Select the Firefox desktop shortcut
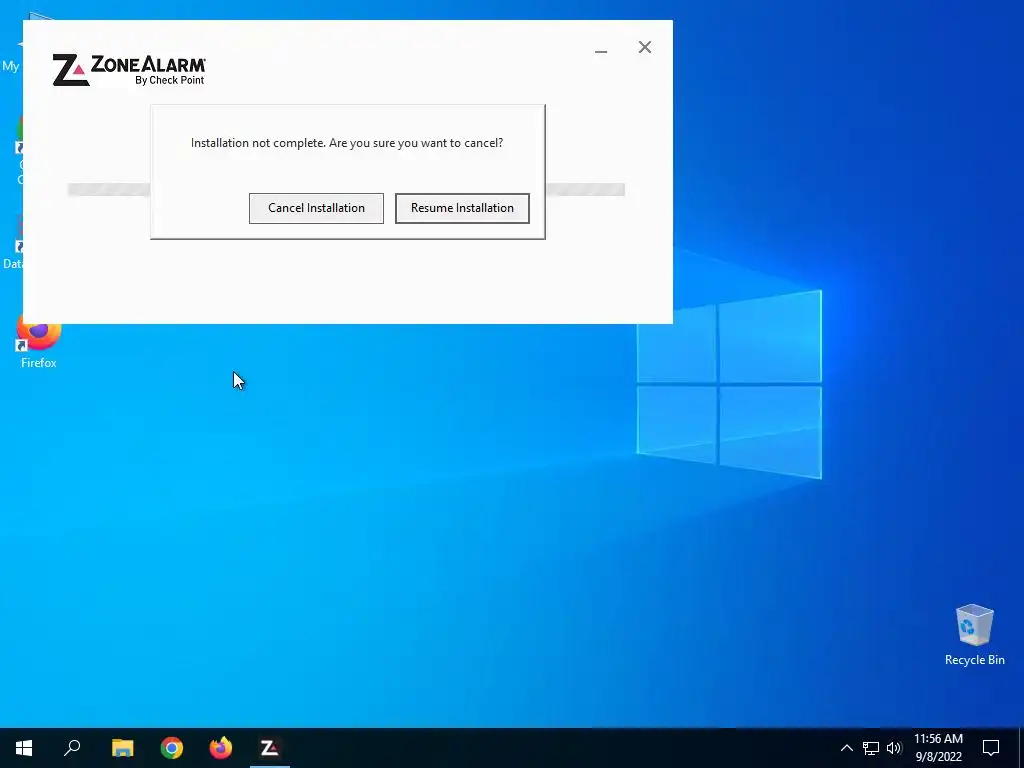 point(39,343)
